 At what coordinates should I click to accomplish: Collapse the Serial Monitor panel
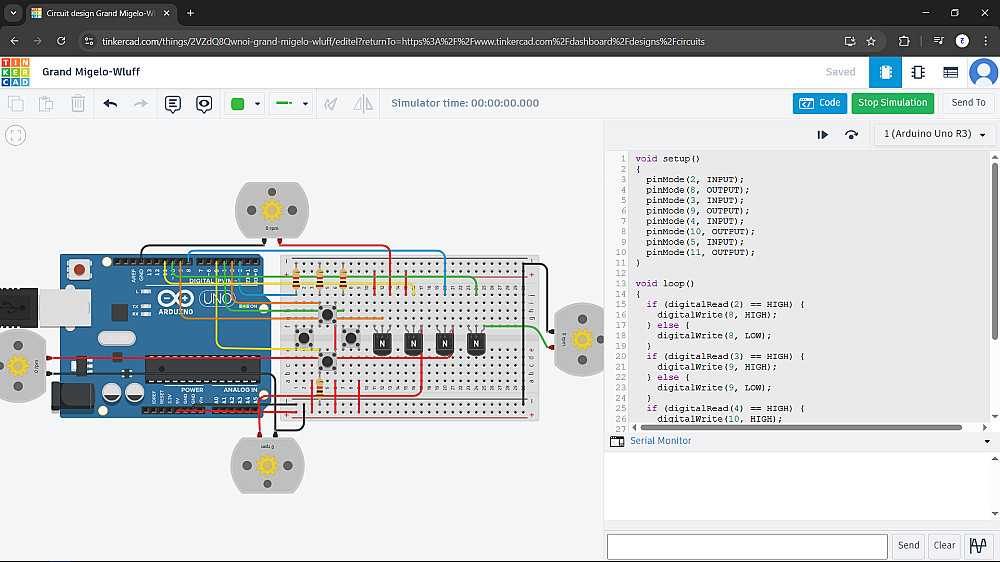coord(986,441)
